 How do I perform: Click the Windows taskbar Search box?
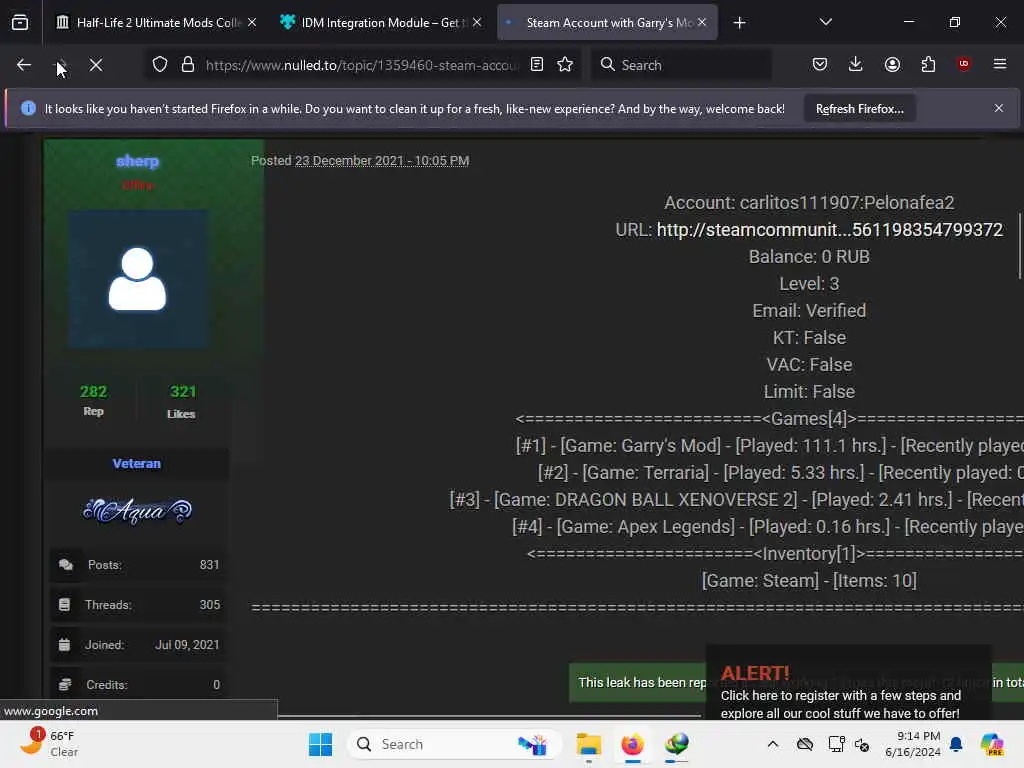pos(455,744)
